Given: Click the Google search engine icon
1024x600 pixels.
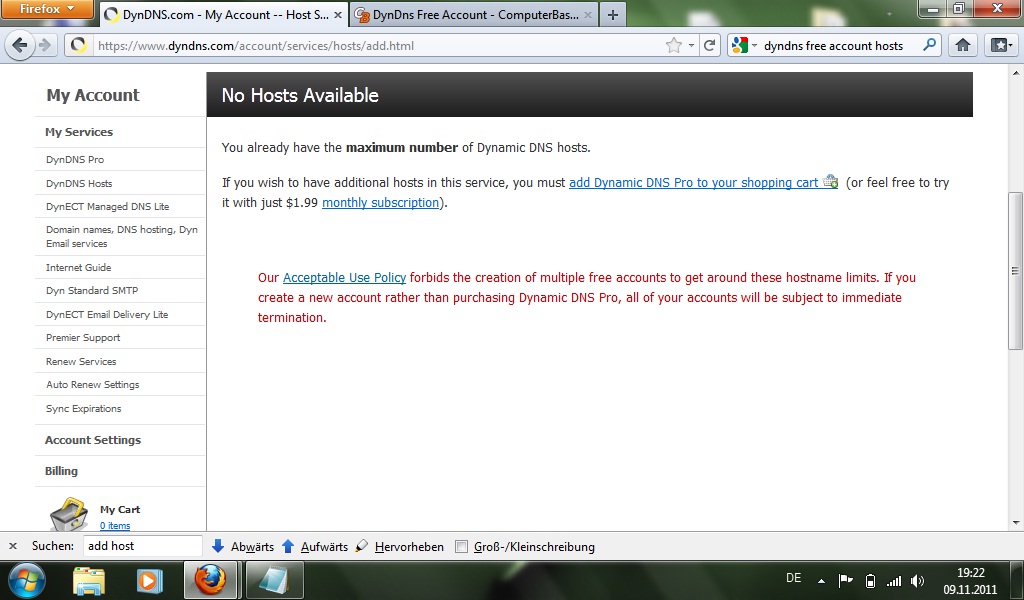Looking at the screenshot, I should [739, 45].
